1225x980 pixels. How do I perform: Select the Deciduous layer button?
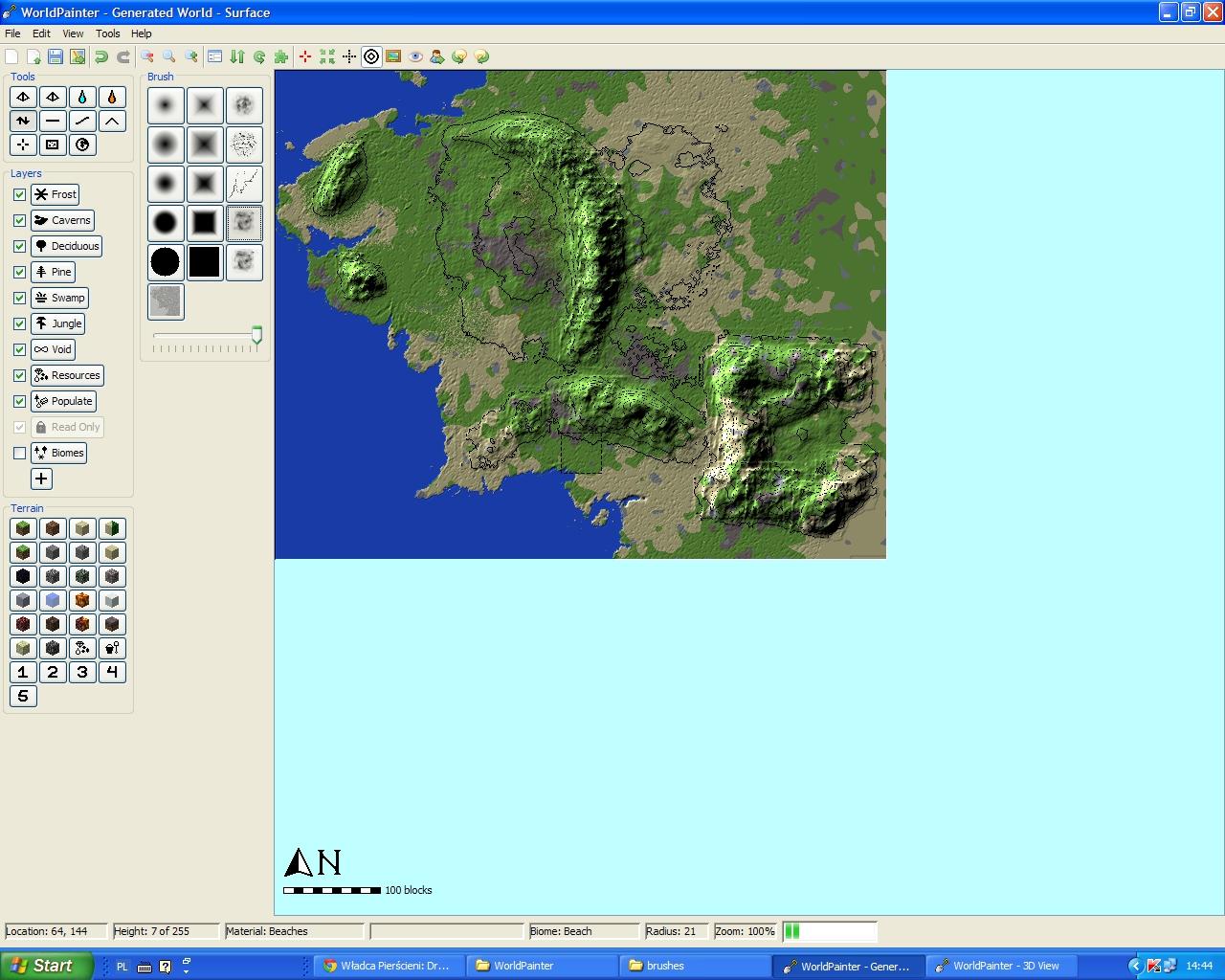click(66, 246)
